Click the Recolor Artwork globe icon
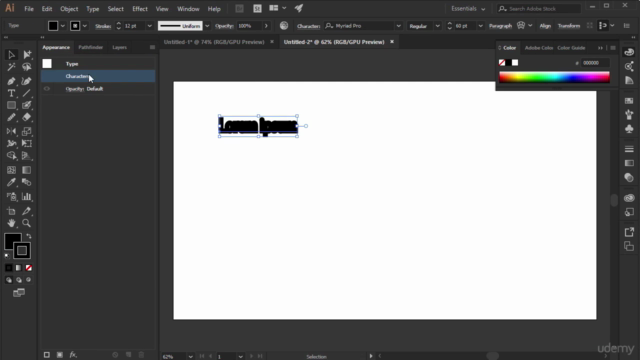640x360 pixels. pos(284,26)
